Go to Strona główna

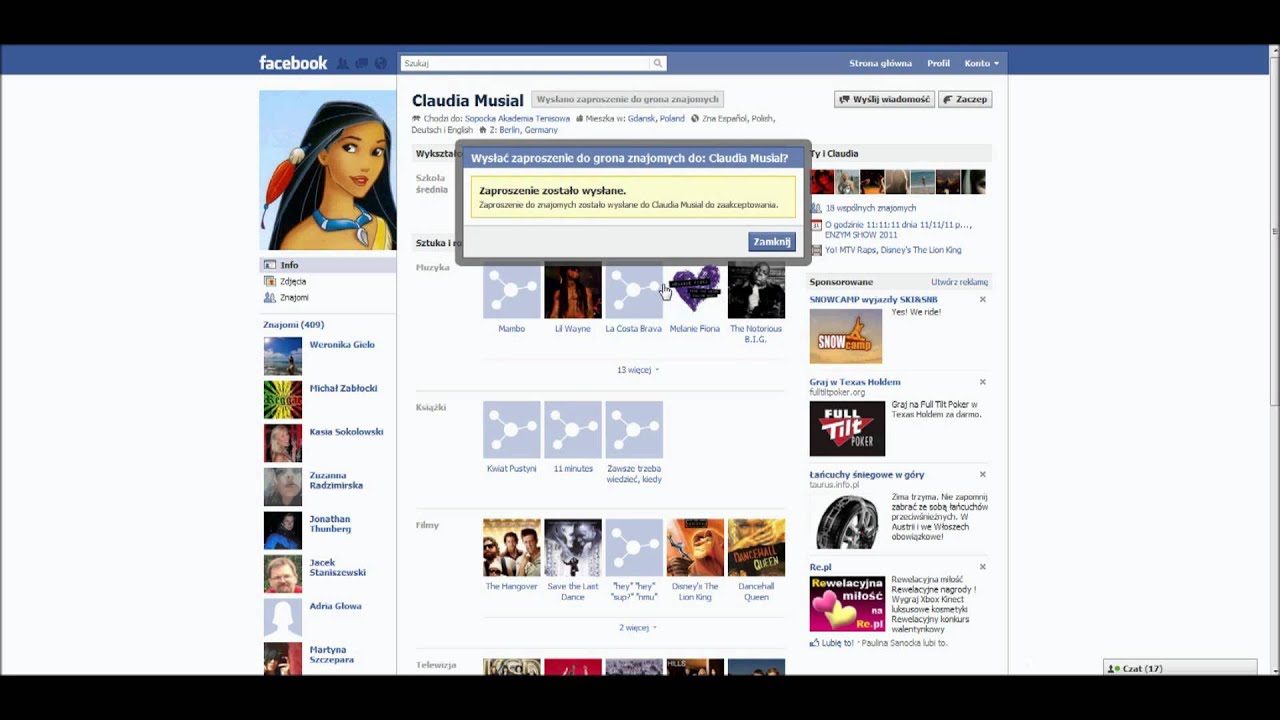pyautogui.click(x=880, y=63)
